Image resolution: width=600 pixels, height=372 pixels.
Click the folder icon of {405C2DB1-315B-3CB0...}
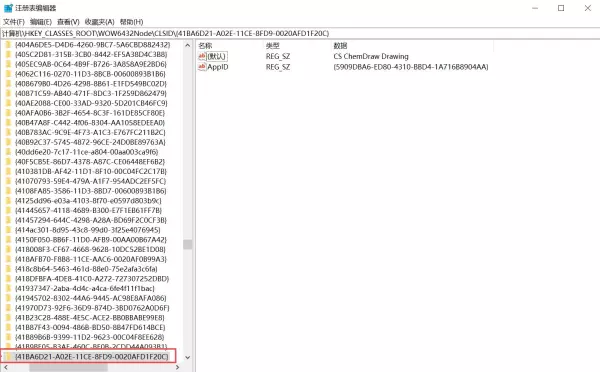[x=8, y=54]
